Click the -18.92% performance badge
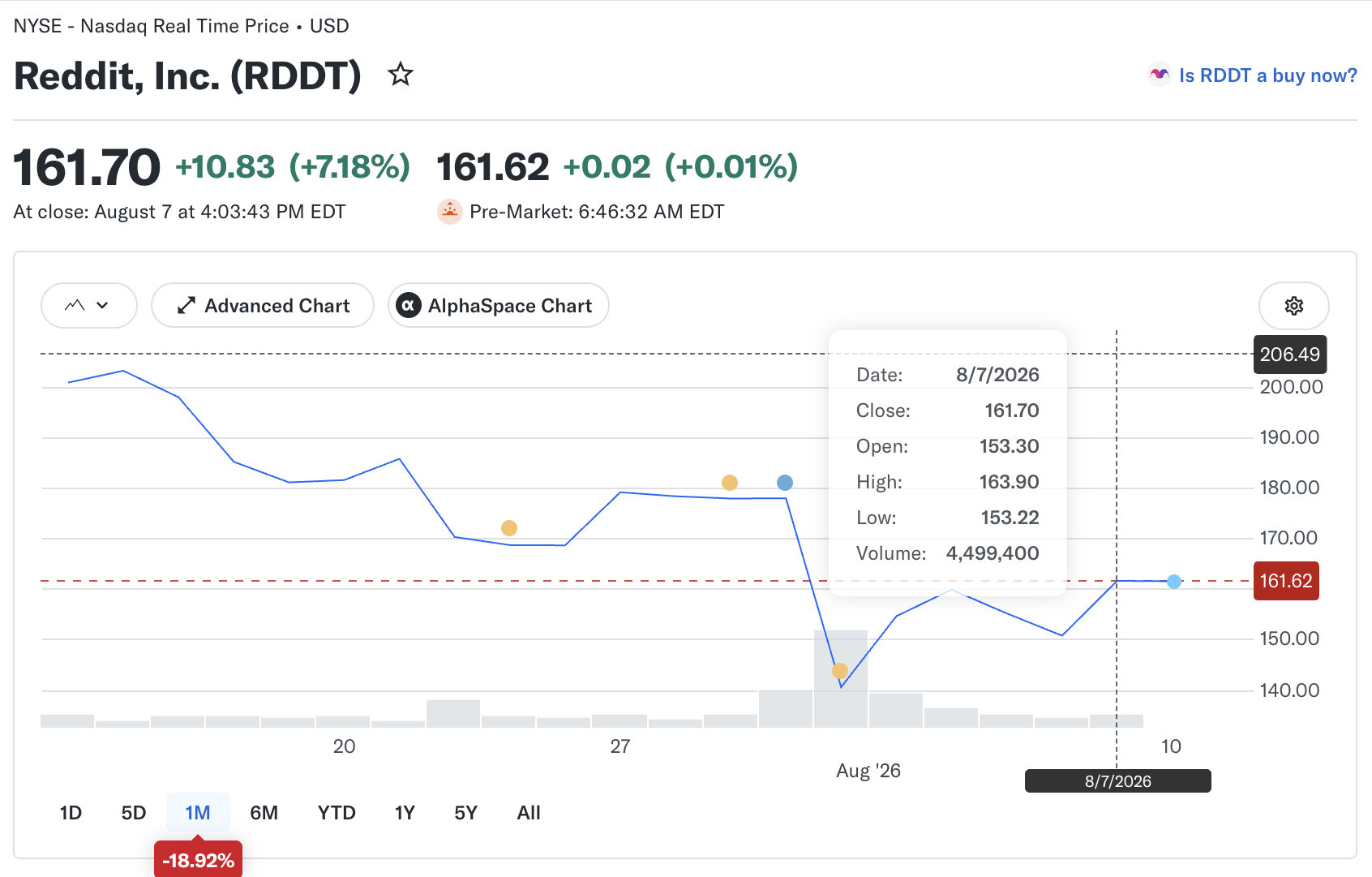Screen dimensions: 1372x877 [198, 860]
